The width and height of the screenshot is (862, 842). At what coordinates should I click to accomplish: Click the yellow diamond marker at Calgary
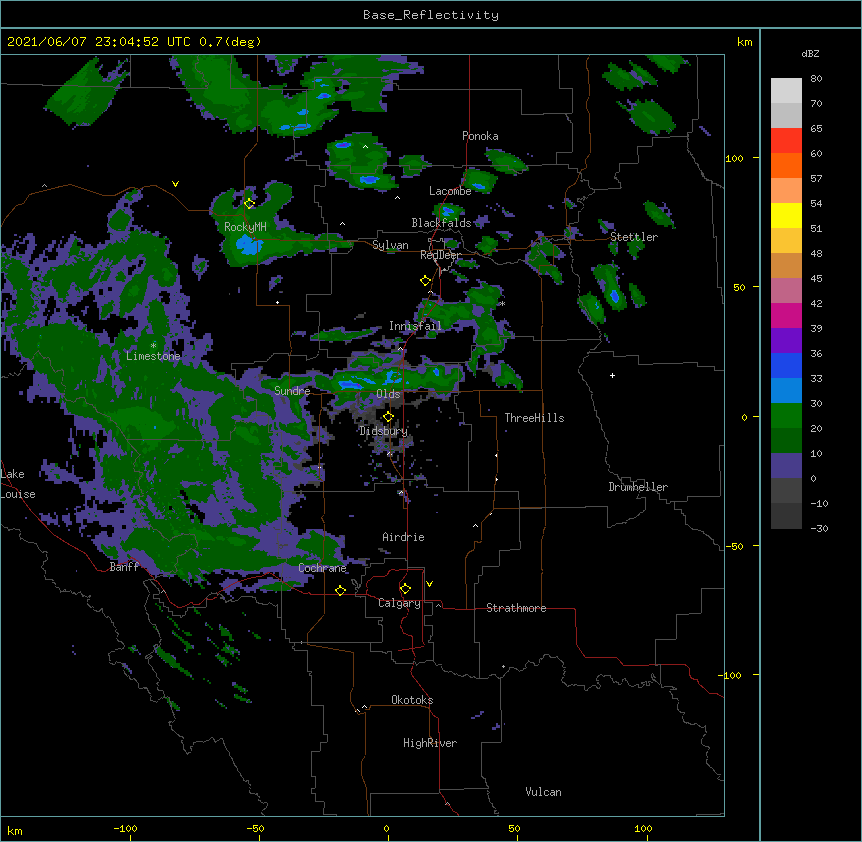click(x=405, y=589)
